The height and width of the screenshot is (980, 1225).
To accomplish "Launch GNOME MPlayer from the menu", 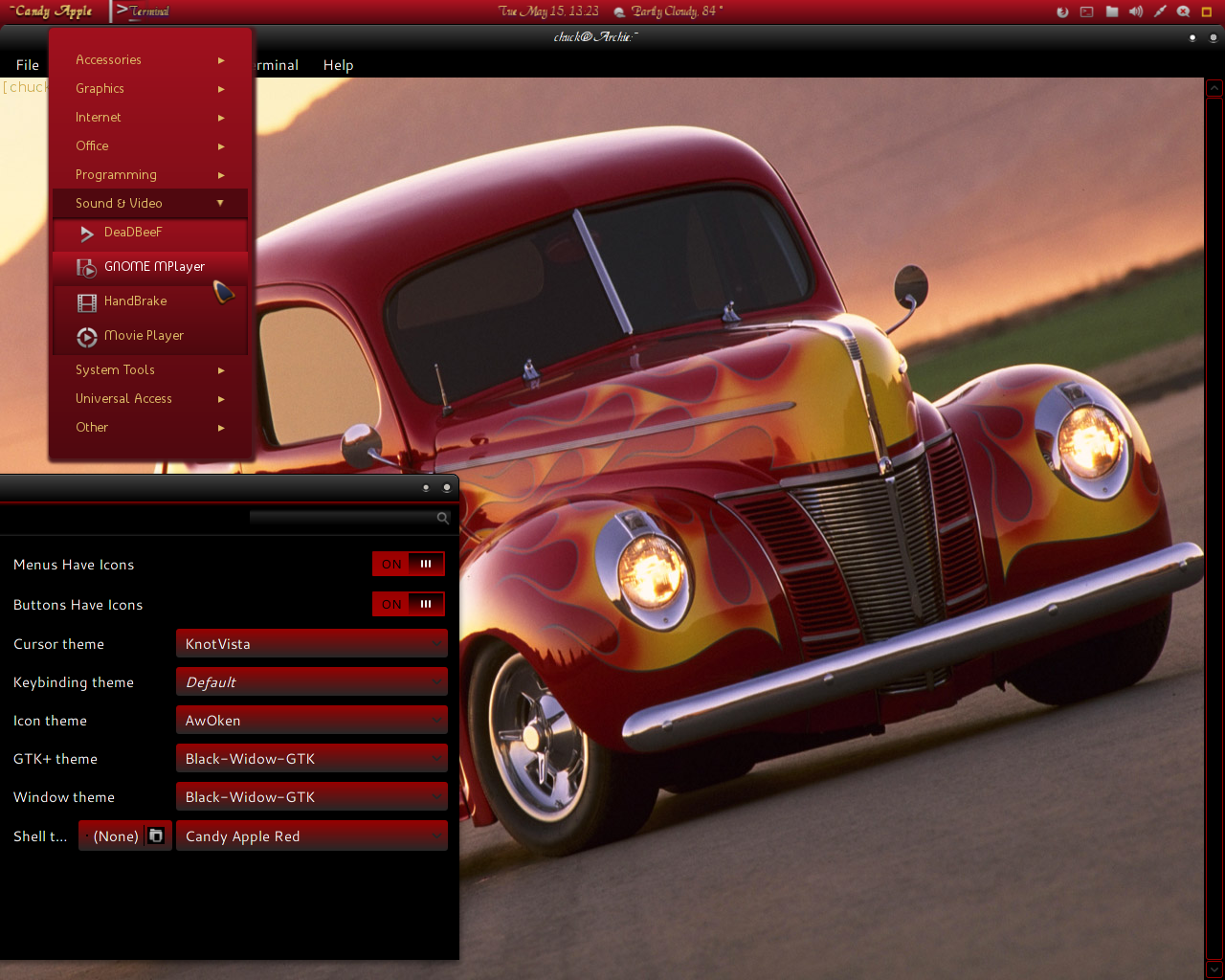I will (150, 267).
